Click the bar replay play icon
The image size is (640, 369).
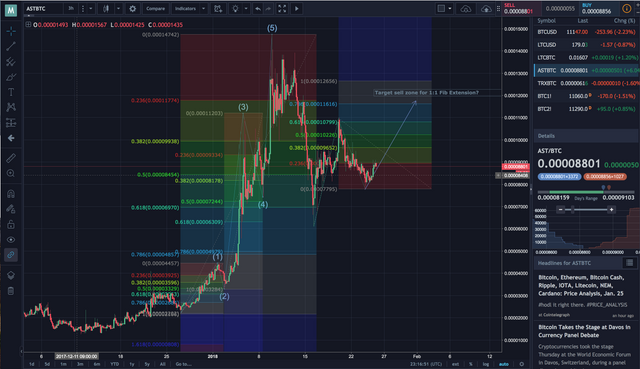click(297, 9)
